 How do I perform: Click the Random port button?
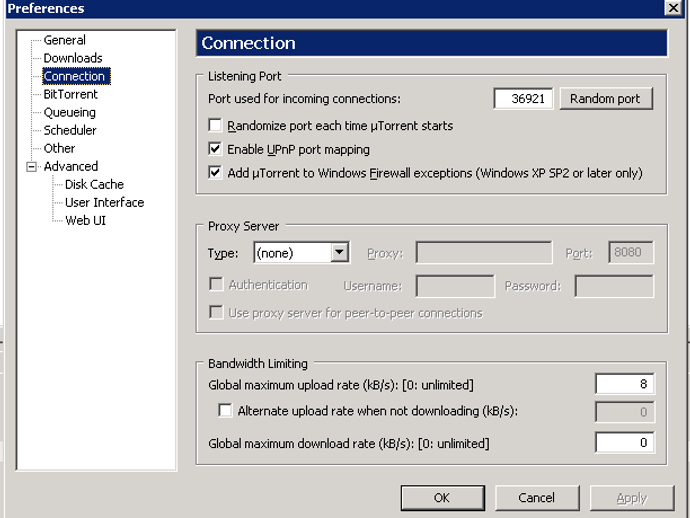(x=606, y=99)
